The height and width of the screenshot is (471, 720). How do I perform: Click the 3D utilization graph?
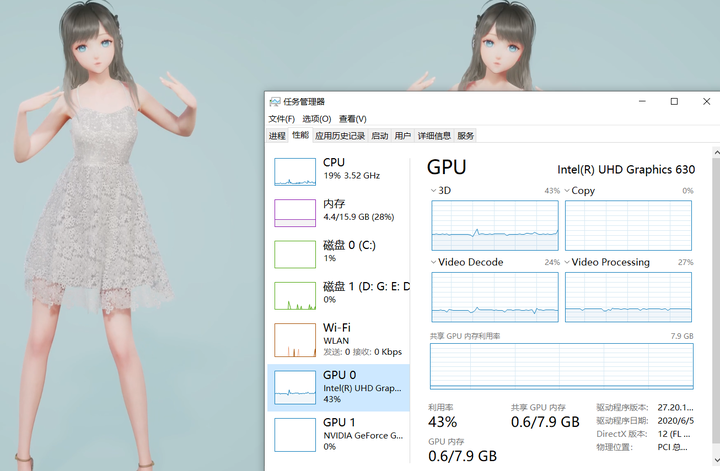tap(495, 225)
